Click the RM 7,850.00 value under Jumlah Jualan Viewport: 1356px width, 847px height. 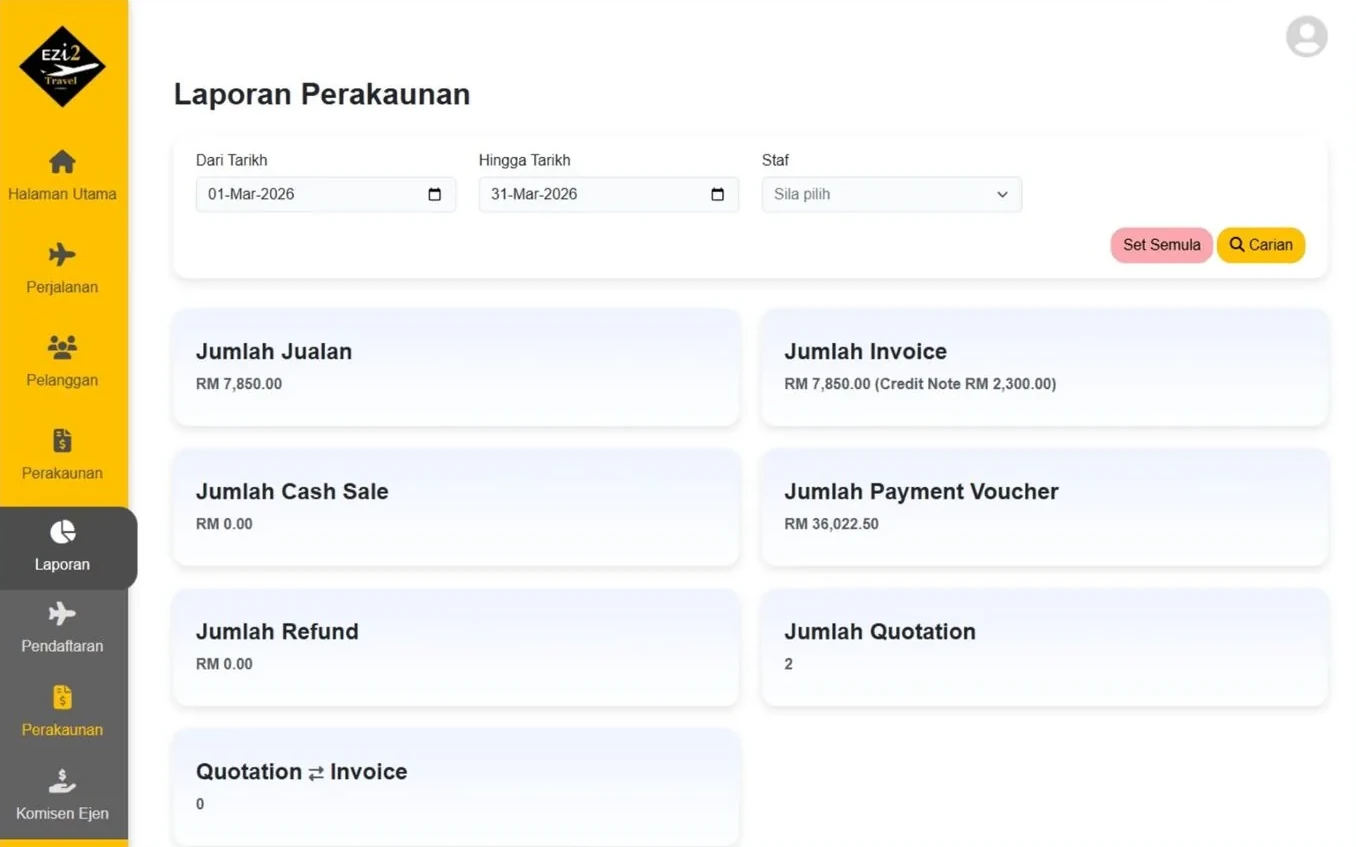point(239,384)
